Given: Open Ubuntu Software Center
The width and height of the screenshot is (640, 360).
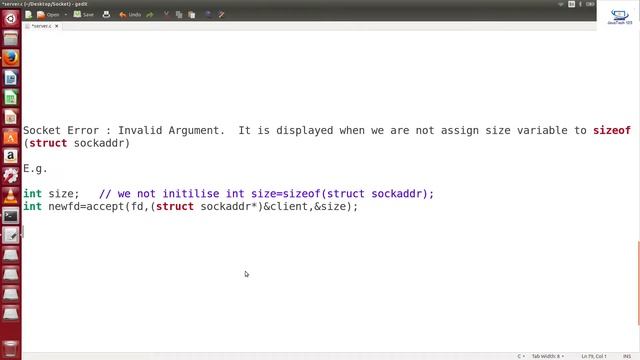Looking at the screenshot, I should point(11,136).
